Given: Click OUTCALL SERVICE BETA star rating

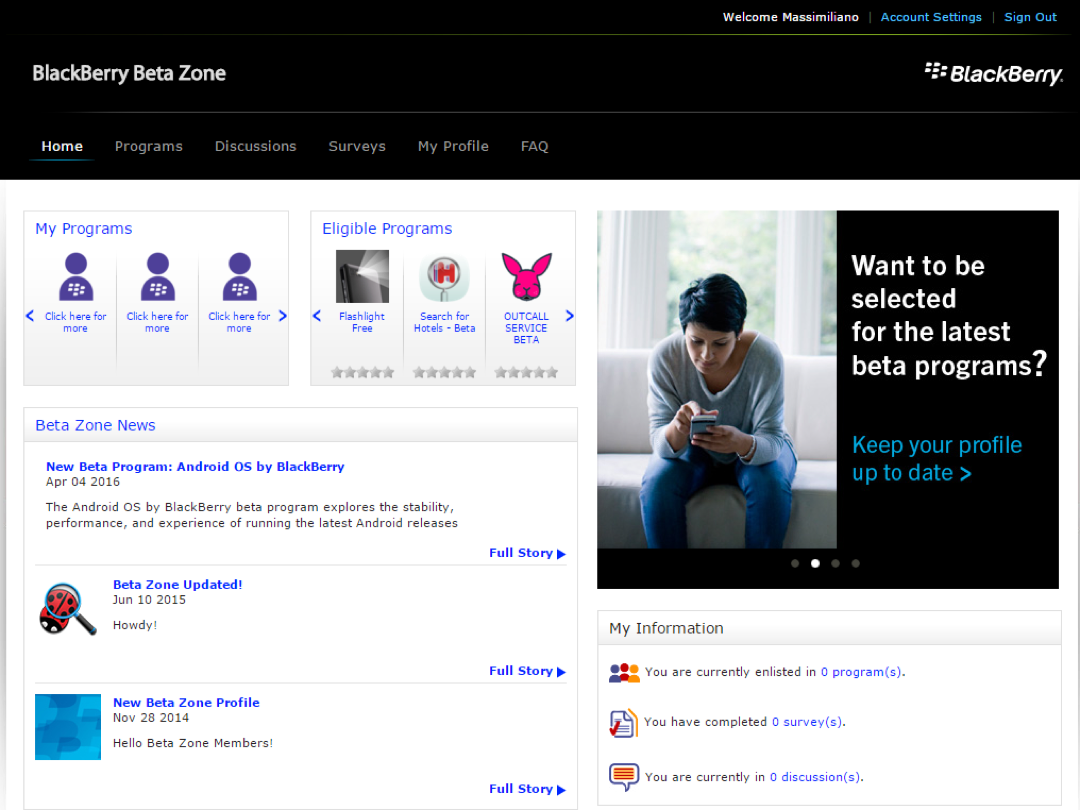Looking at the screenshot, I should 526,373.
